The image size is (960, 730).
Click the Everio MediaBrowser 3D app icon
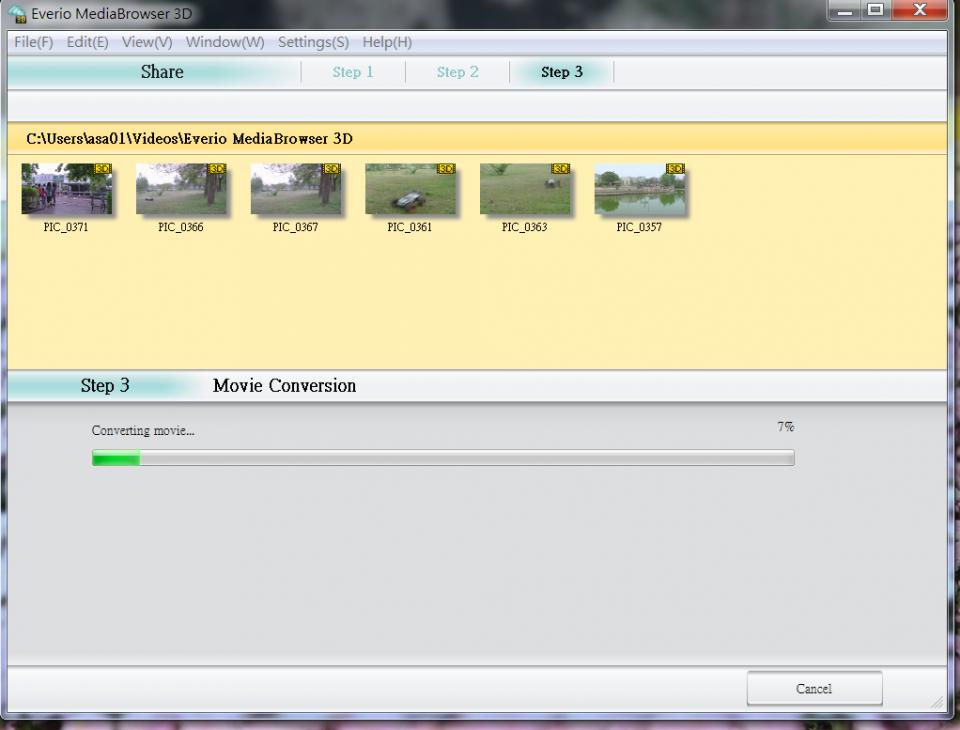(17, 13)
